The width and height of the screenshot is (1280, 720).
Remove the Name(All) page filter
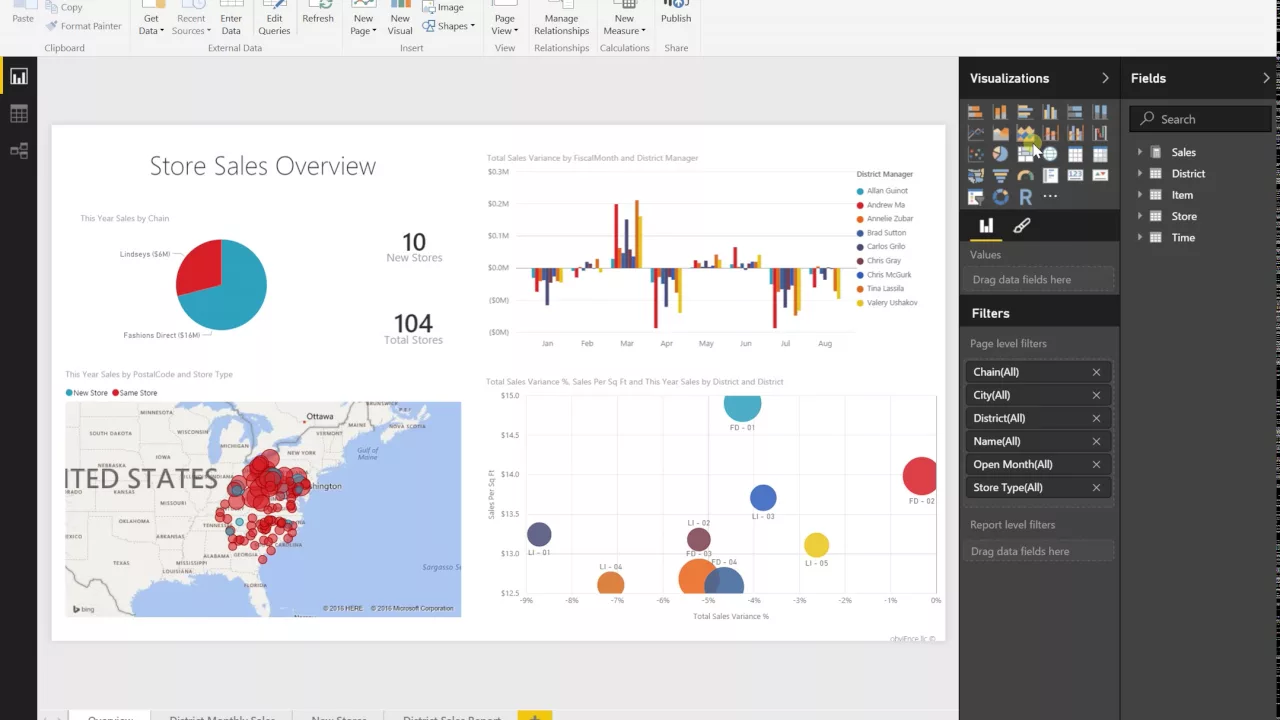click(x=1096, y=441)
